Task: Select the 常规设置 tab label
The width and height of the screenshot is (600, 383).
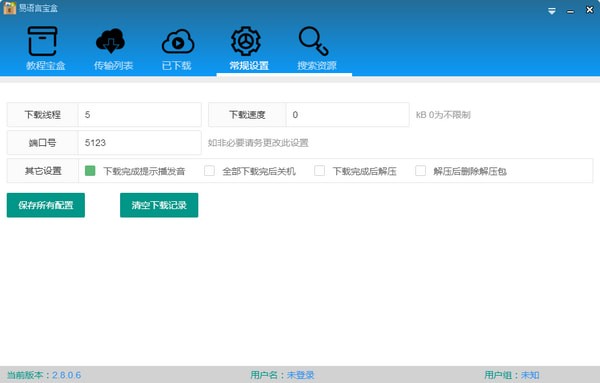Action: pos(249,65)
